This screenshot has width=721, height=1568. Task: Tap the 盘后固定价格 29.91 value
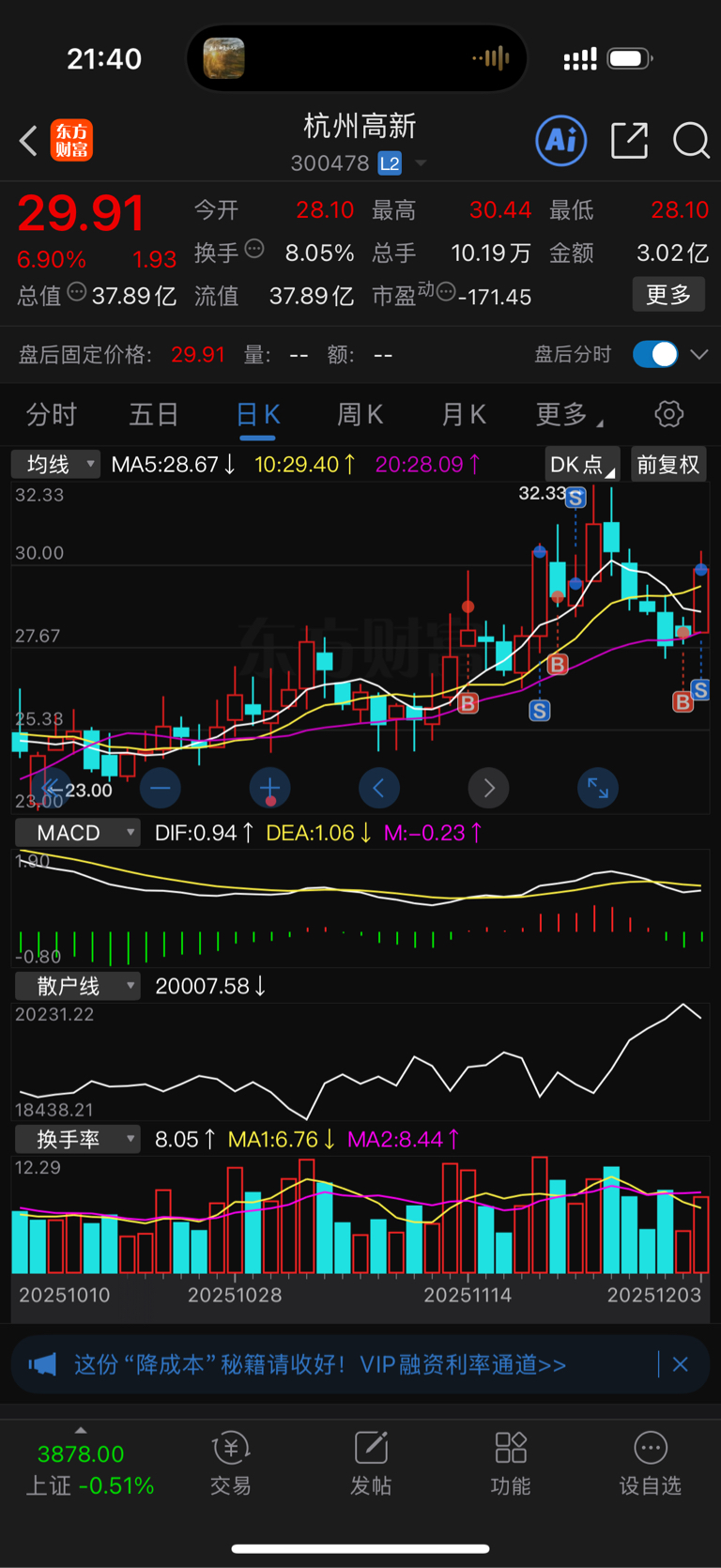(x=198, y=355)
